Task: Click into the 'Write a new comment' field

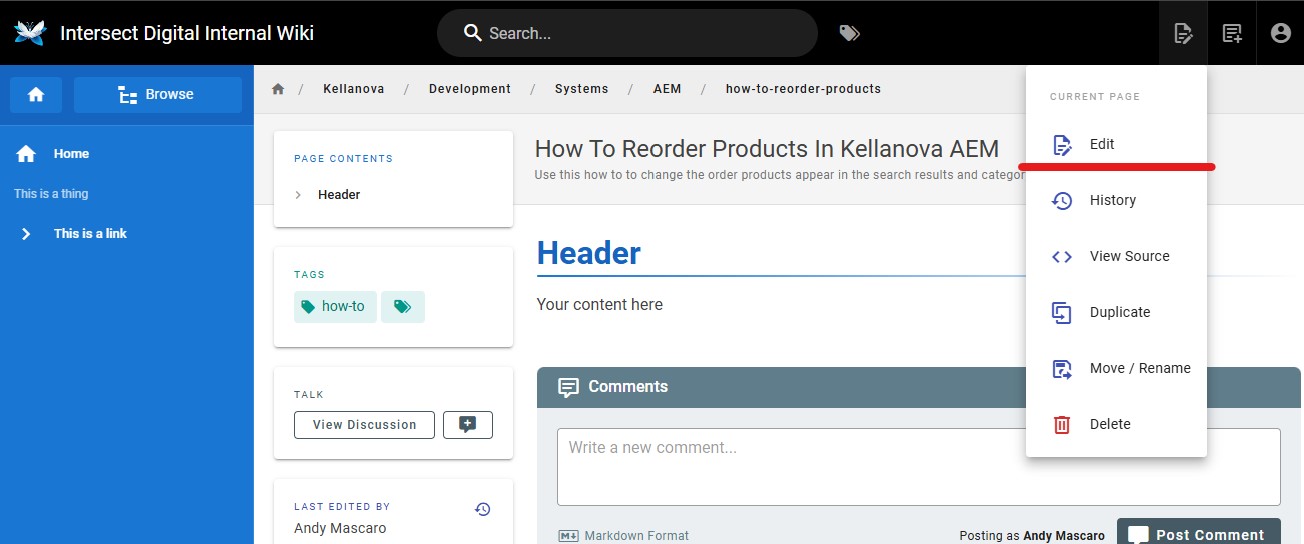Action: click(x=918, y=467)
